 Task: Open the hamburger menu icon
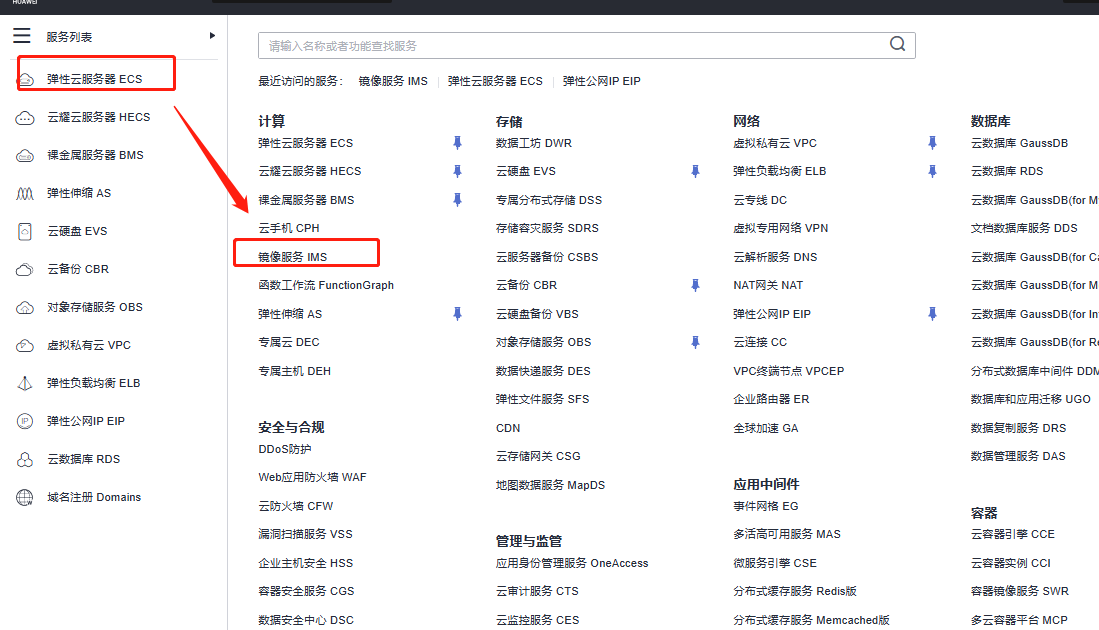click(x=22, y=36)
